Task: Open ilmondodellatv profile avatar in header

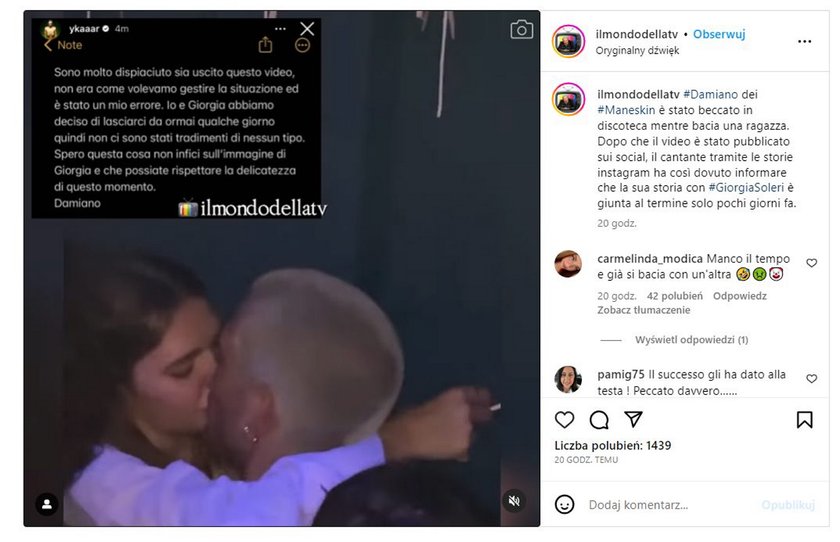Action: pos(568,41)
